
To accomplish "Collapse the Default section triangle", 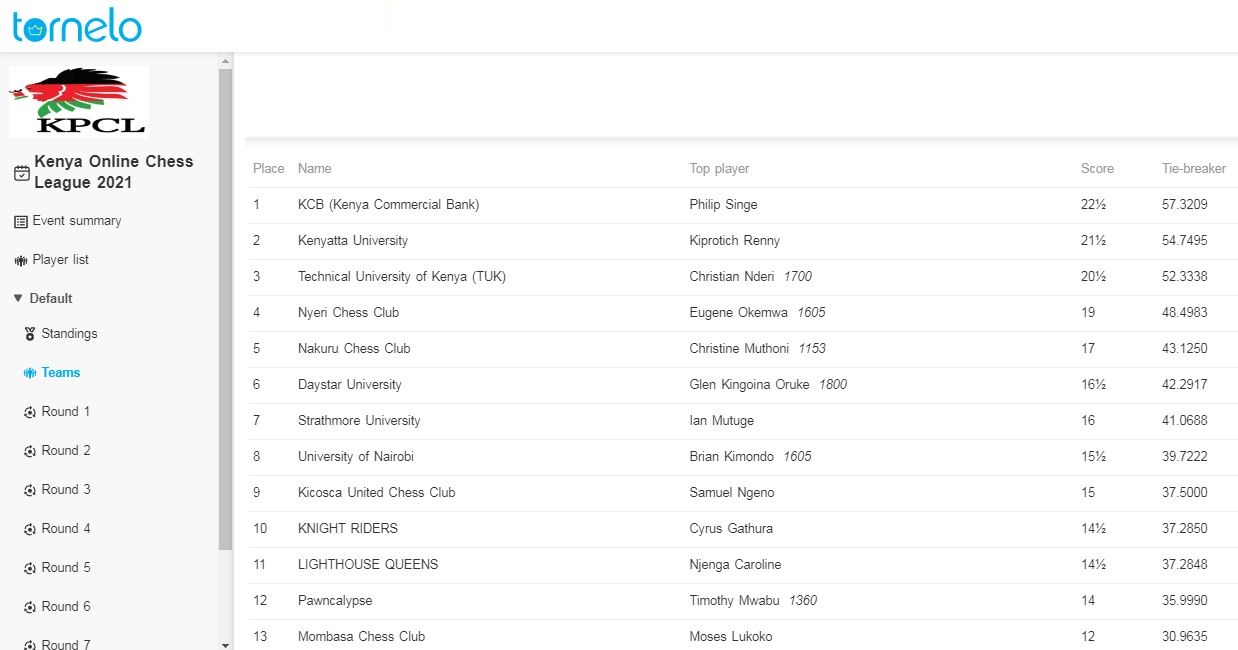I will (18, 299).
